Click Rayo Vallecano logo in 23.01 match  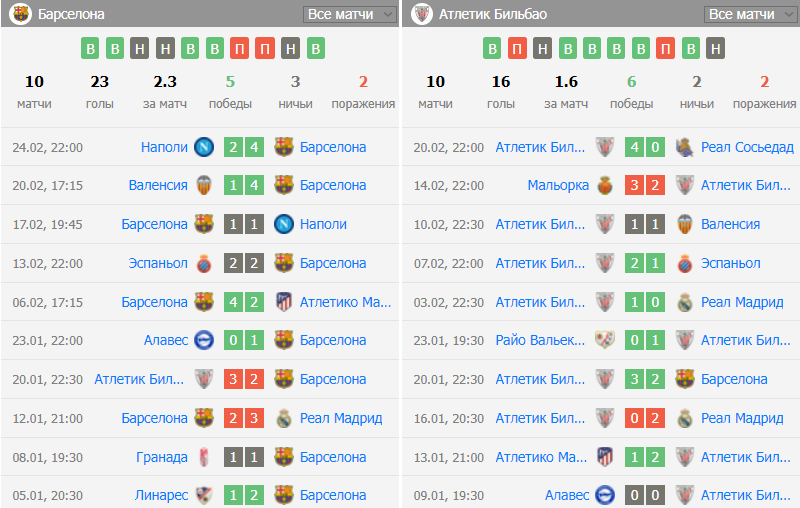605,340
